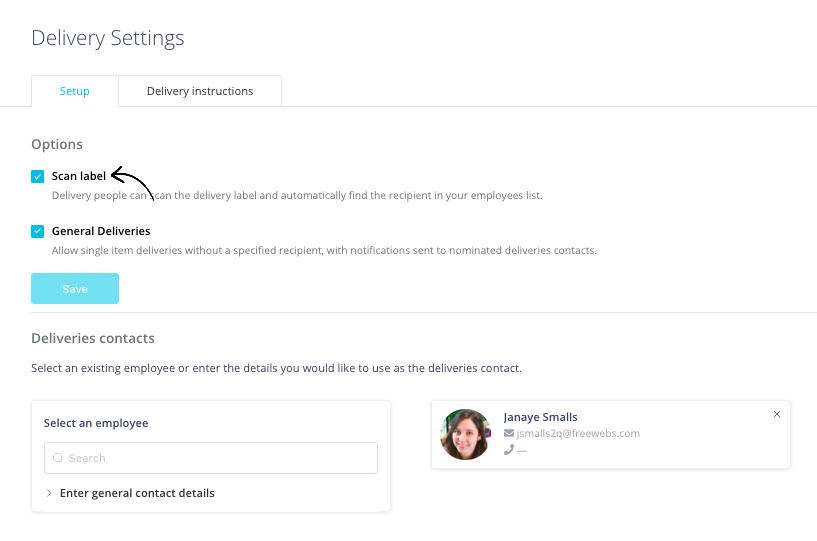Viewport: 817px width, 541px height.
Task: Click Janaye Smalls' profile photo
Action: pyautogui.click(x=465, y=434)
